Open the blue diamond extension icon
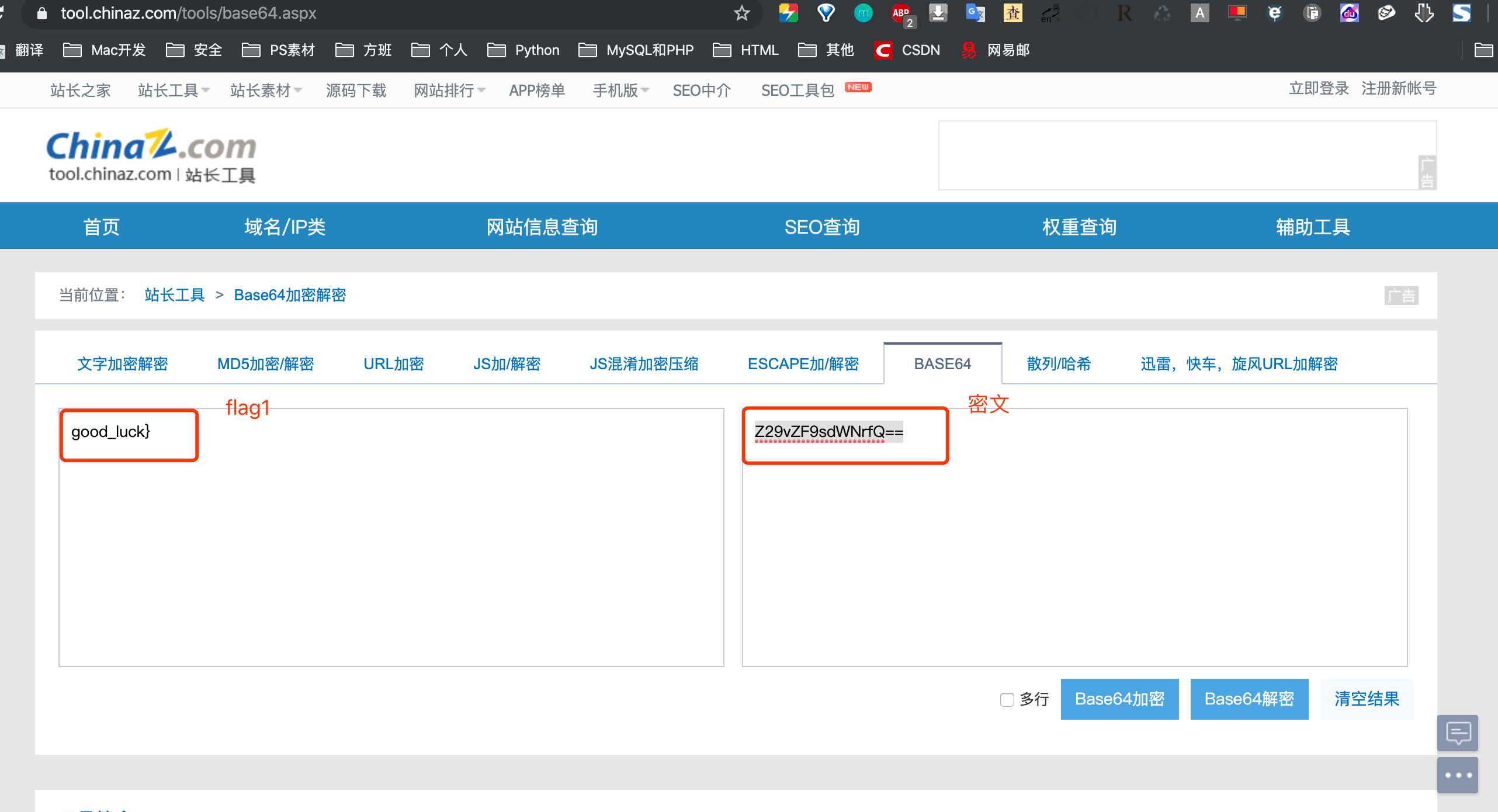 pos(826,13)
